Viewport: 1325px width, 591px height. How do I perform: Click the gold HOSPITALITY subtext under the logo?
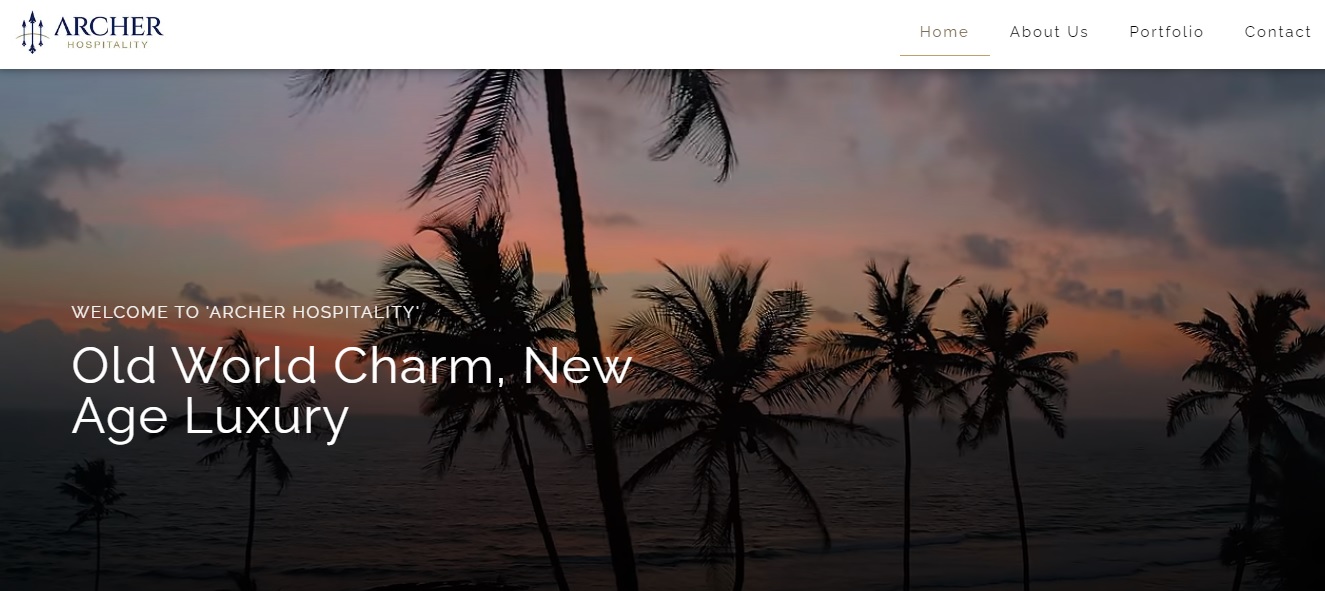point(108,45)
